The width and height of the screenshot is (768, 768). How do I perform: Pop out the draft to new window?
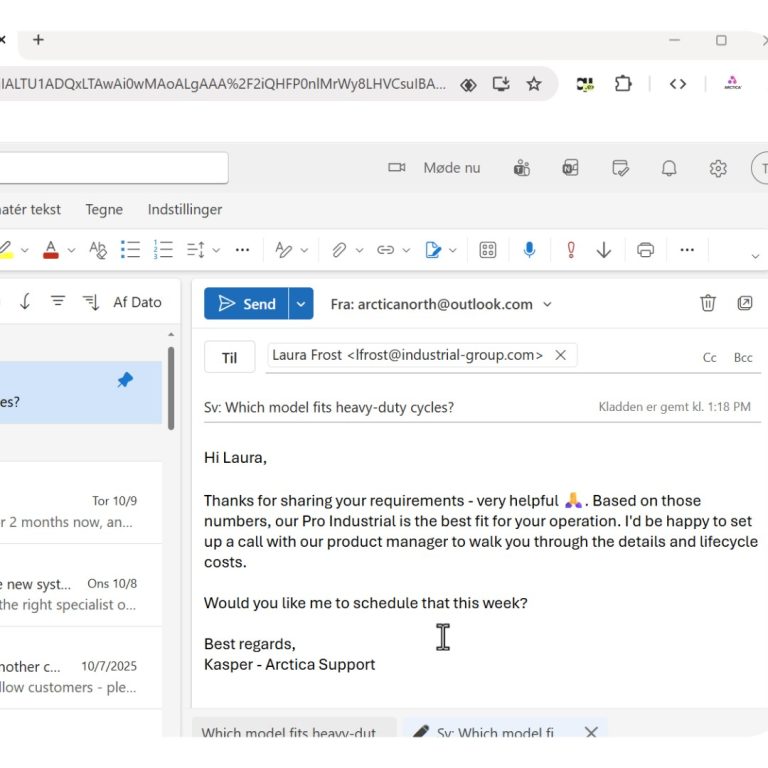pyautogui.click(x=745, y=303)
